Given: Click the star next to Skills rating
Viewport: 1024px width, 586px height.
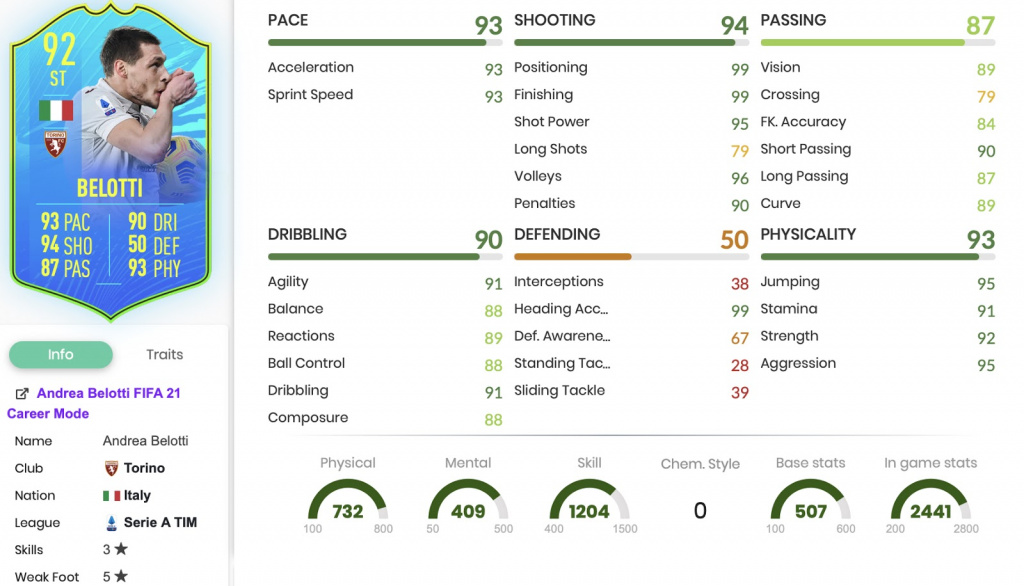Looking at the screenshot, I should [121, 549].
